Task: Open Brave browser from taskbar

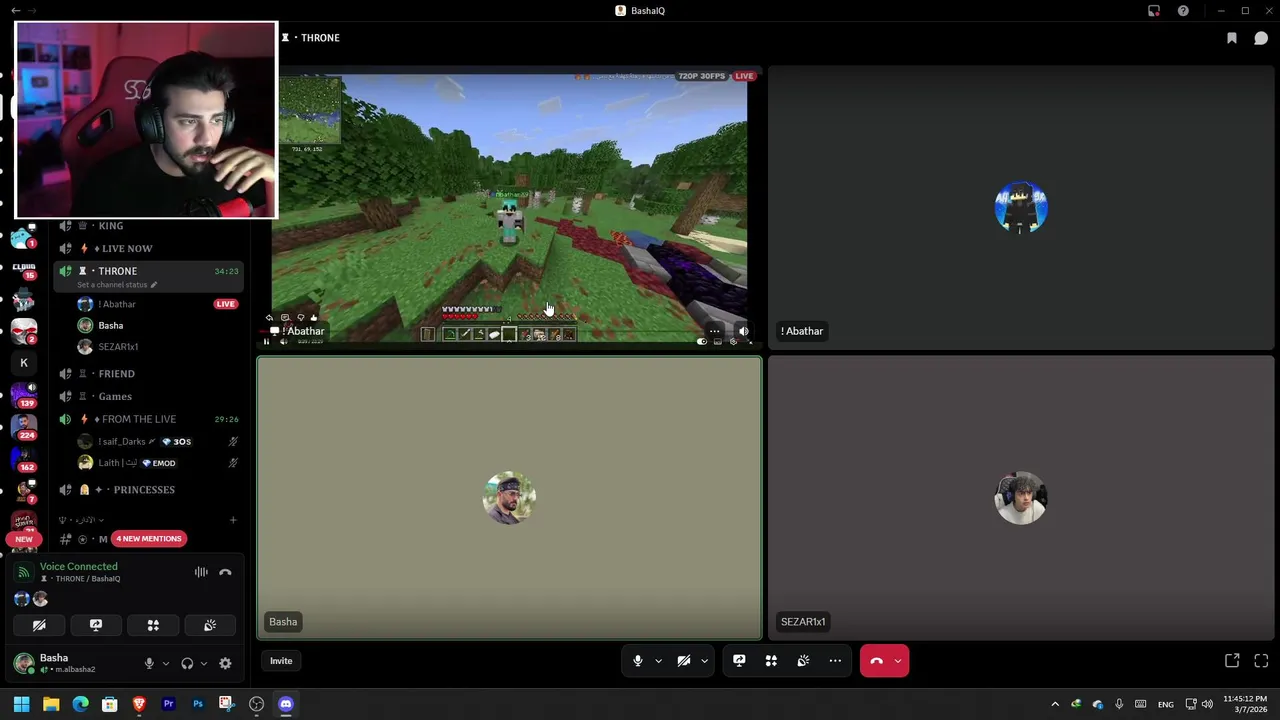Action: [139, 704]
